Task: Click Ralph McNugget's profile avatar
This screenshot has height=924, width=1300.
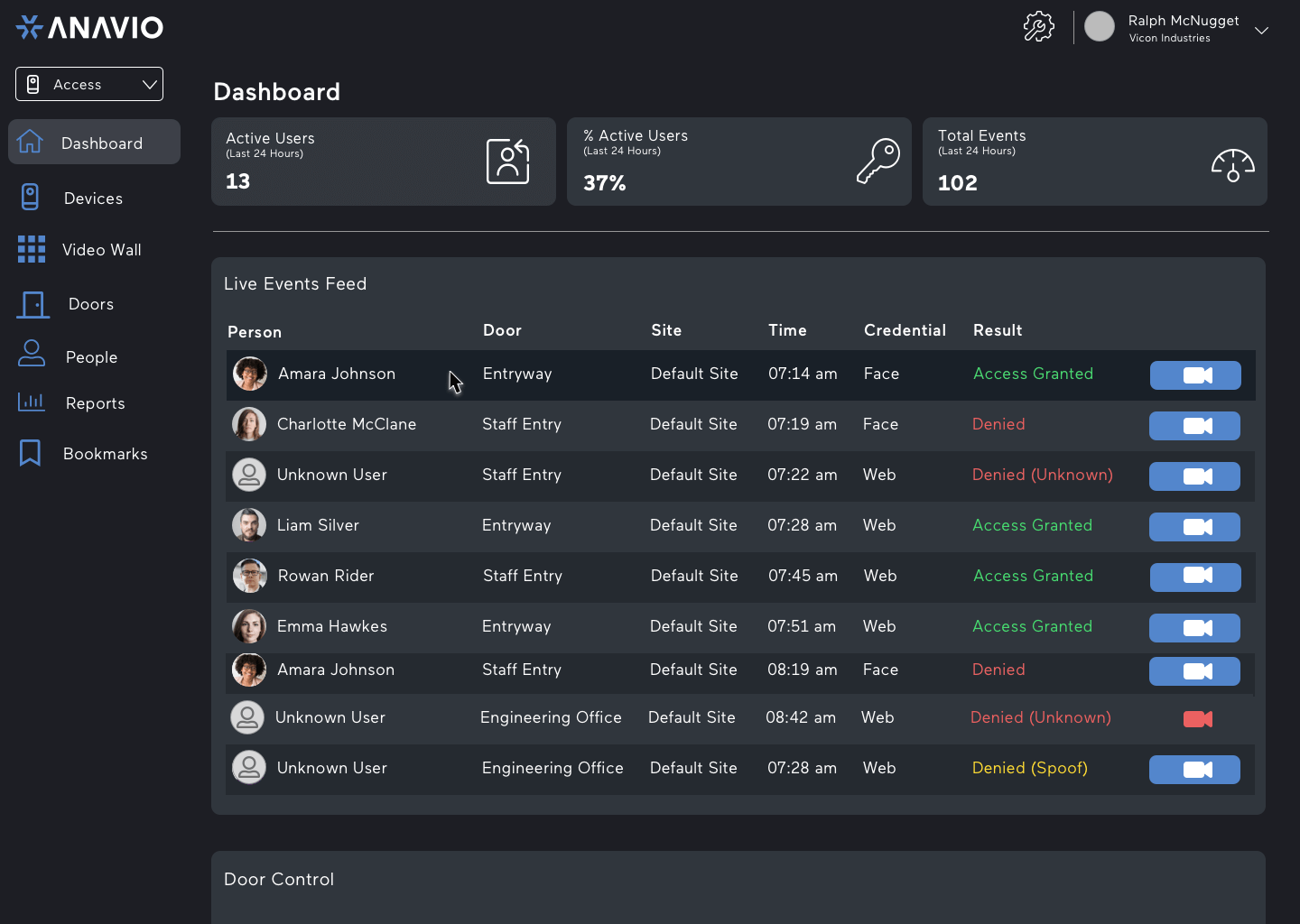Action: 1100,26
